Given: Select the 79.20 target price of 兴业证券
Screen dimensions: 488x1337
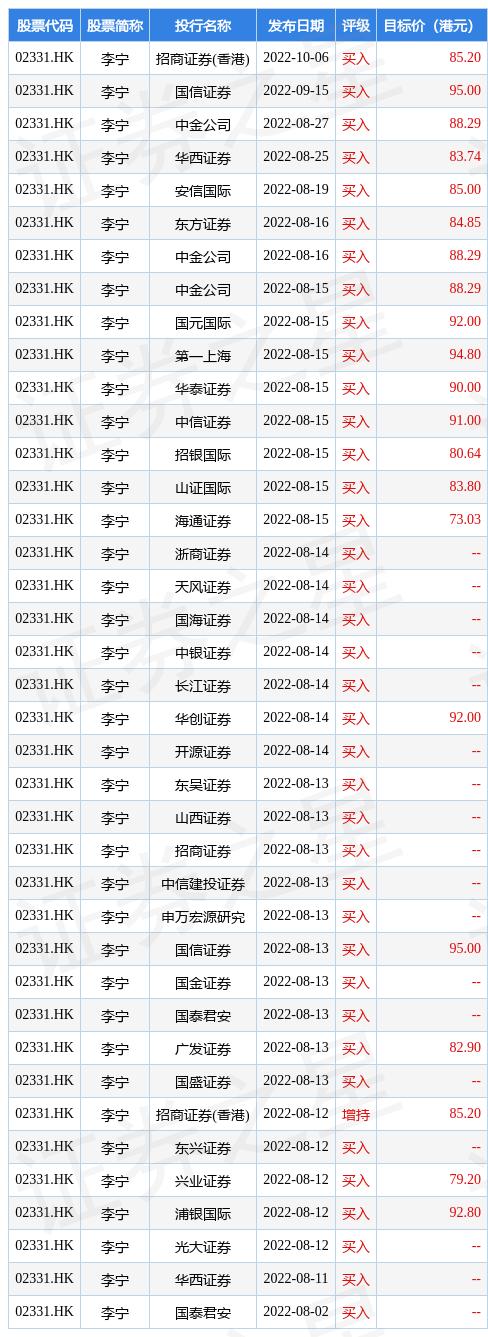Looking at the screenshot, I should (x=465, y=1180).
